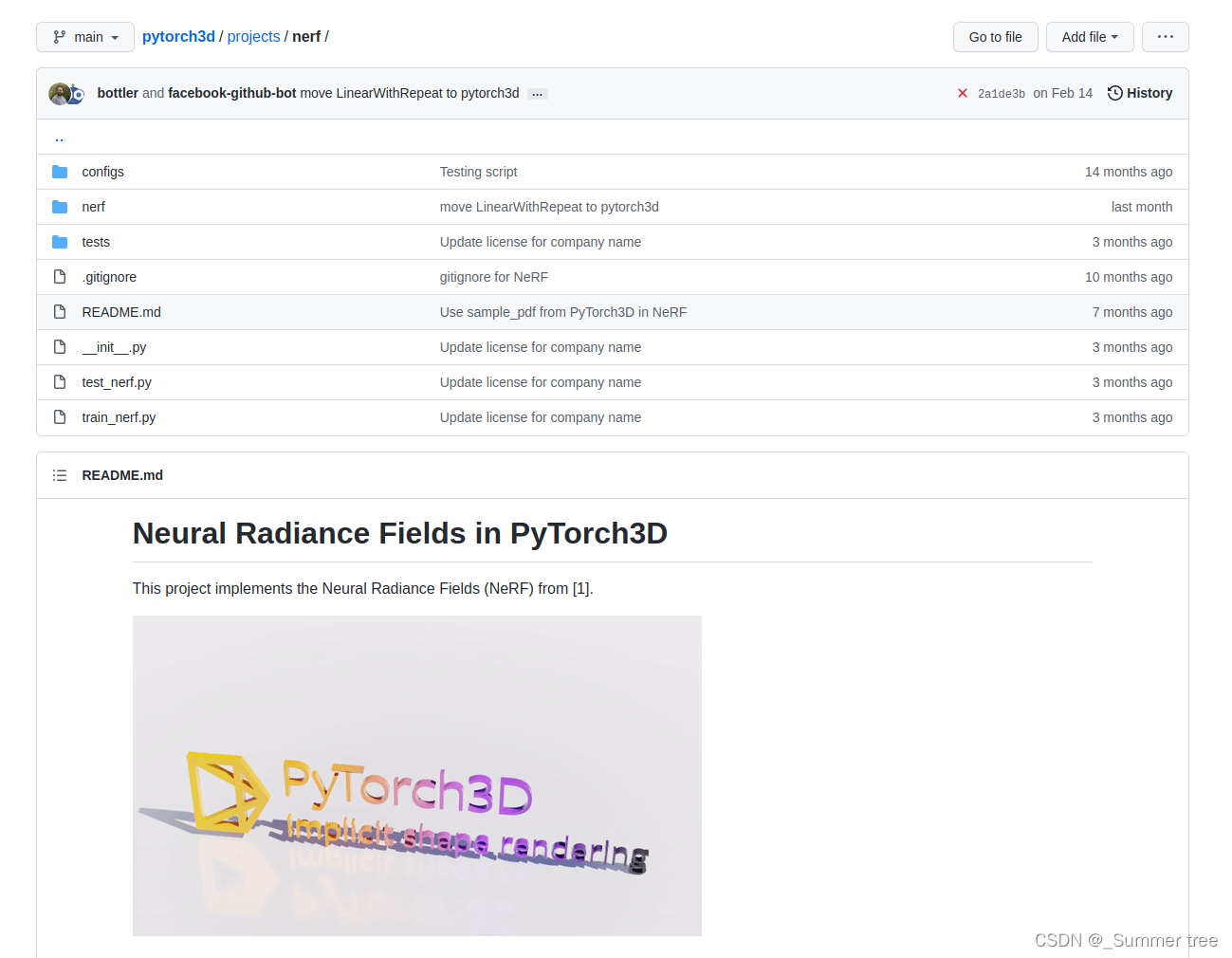Viewport: 1232px width, 958px height.
Task: Go to parent directory via two dots
Action: [59, 138]
